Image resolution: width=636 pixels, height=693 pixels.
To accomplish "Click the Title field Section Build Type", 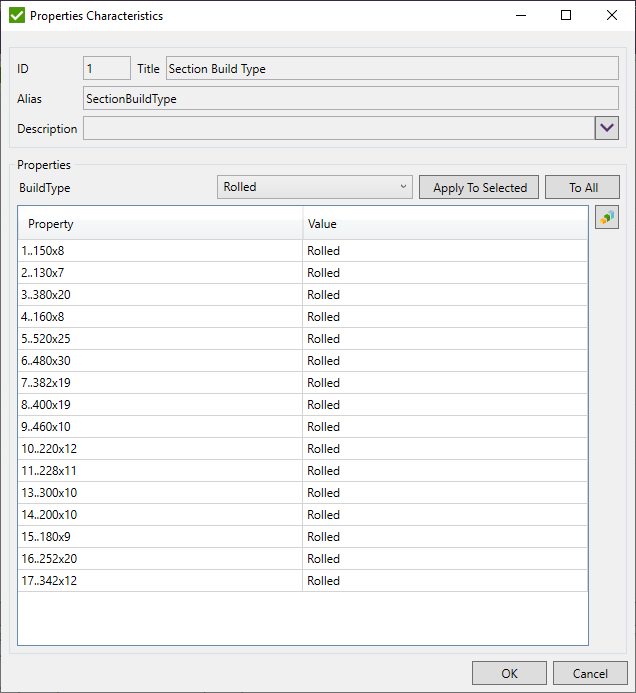I will click(x=391, y=69).
